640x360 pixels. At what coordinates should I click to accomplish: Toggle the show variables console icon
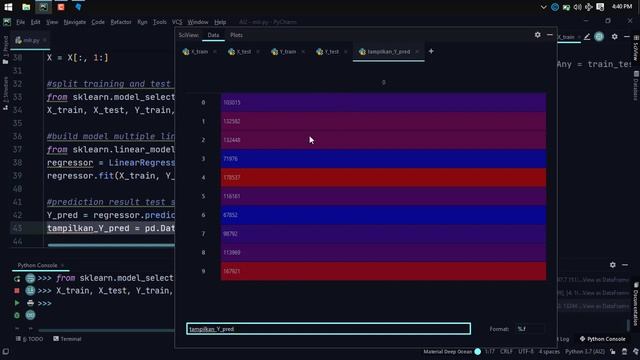(30, 316)
